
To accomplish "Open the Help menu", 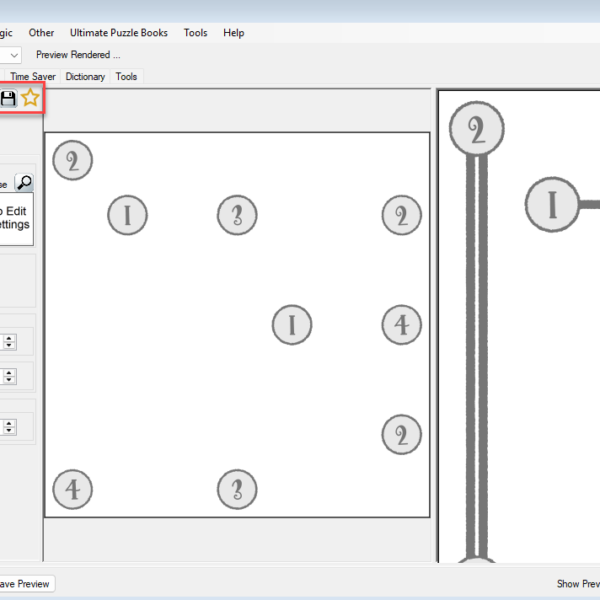I will tap(234, 33).
